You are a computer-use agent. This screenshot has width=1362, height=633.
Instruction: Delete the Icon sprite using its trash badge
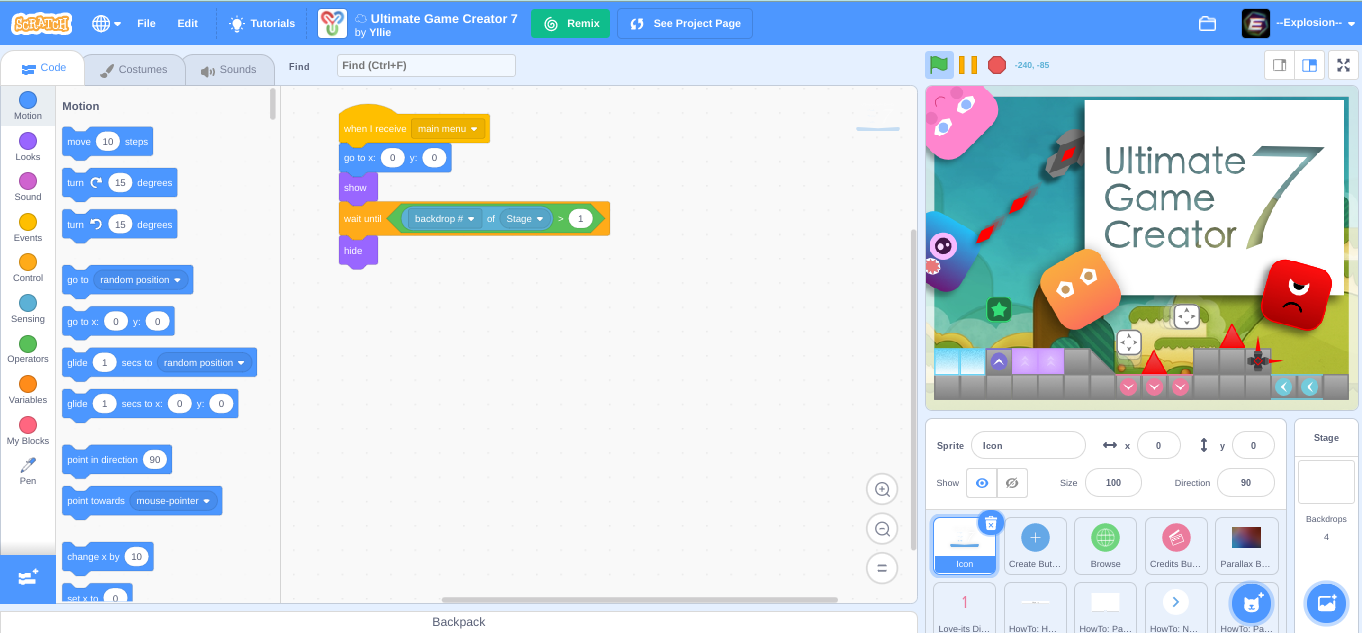coord(990,522)
